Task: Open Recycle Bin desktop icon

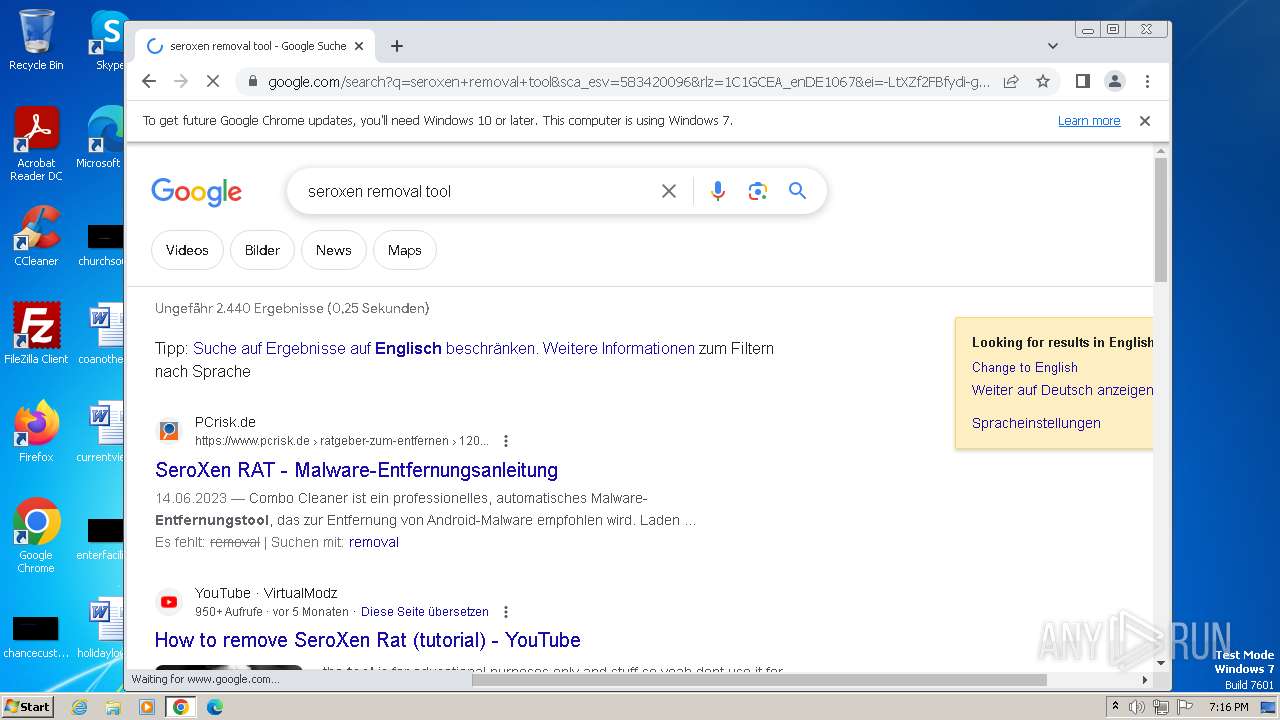Action: [36, 39]
